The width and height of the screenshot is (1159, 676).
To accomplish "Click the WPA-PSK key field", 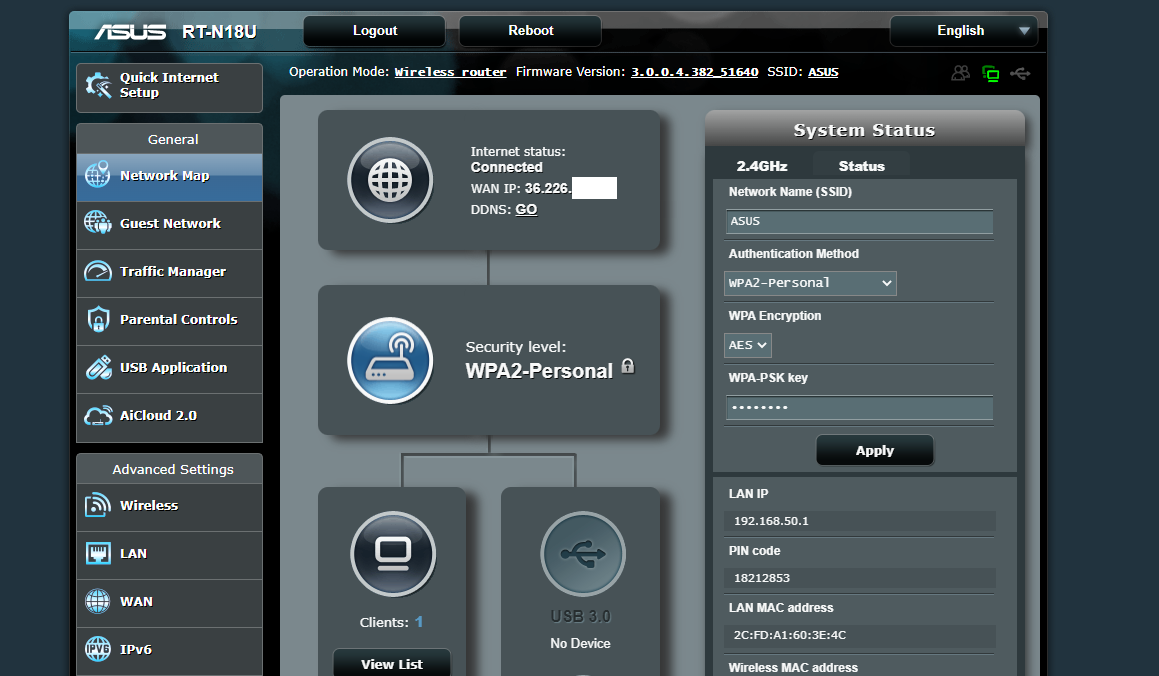I will click(858, 408).
